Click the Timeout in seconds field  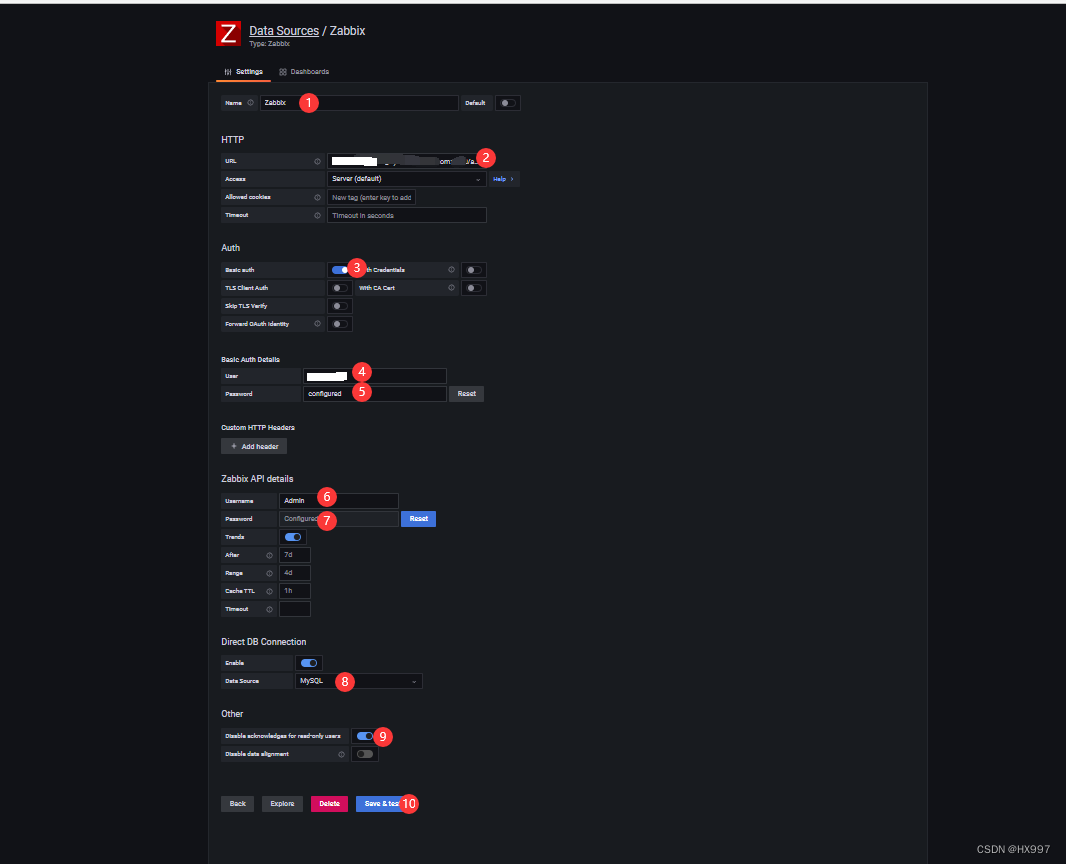407,215
